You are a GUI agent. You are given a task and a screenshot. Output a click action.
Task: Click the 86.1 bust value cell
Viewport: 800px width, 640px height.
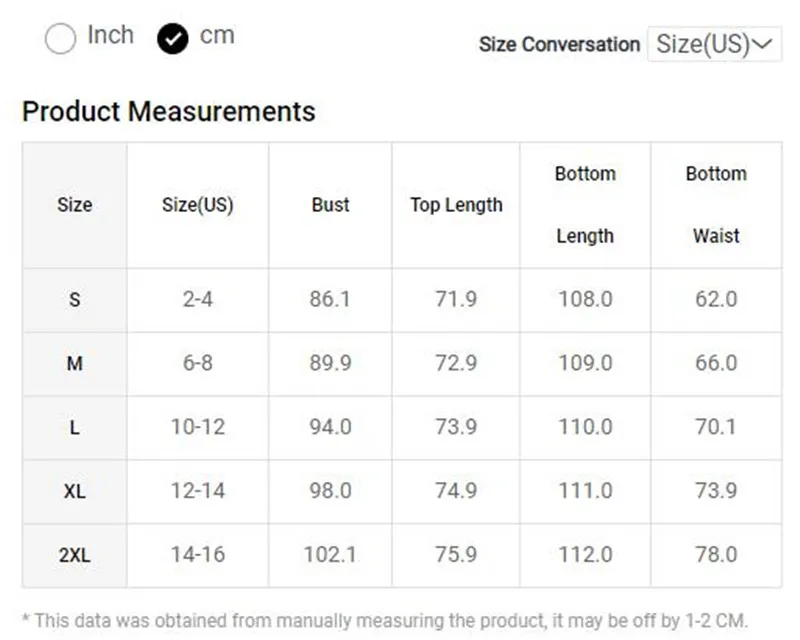click(x=330, y=300)
